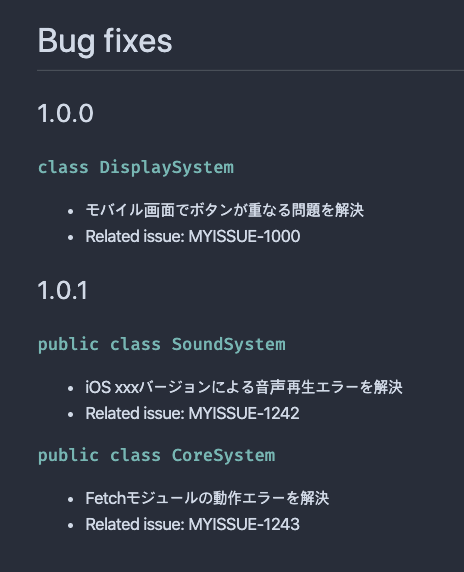Click the Fetch module error bullet text
Image resolution: width=464 pixels, height=572 pixels.
click(207, 498)
